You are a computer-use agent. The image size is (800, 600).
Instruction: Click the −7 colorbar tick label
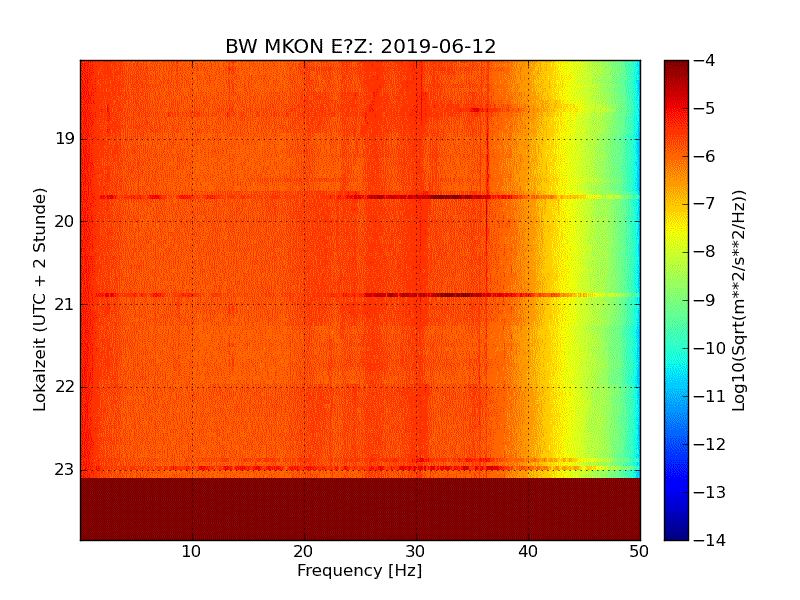(x=705, y=204)
